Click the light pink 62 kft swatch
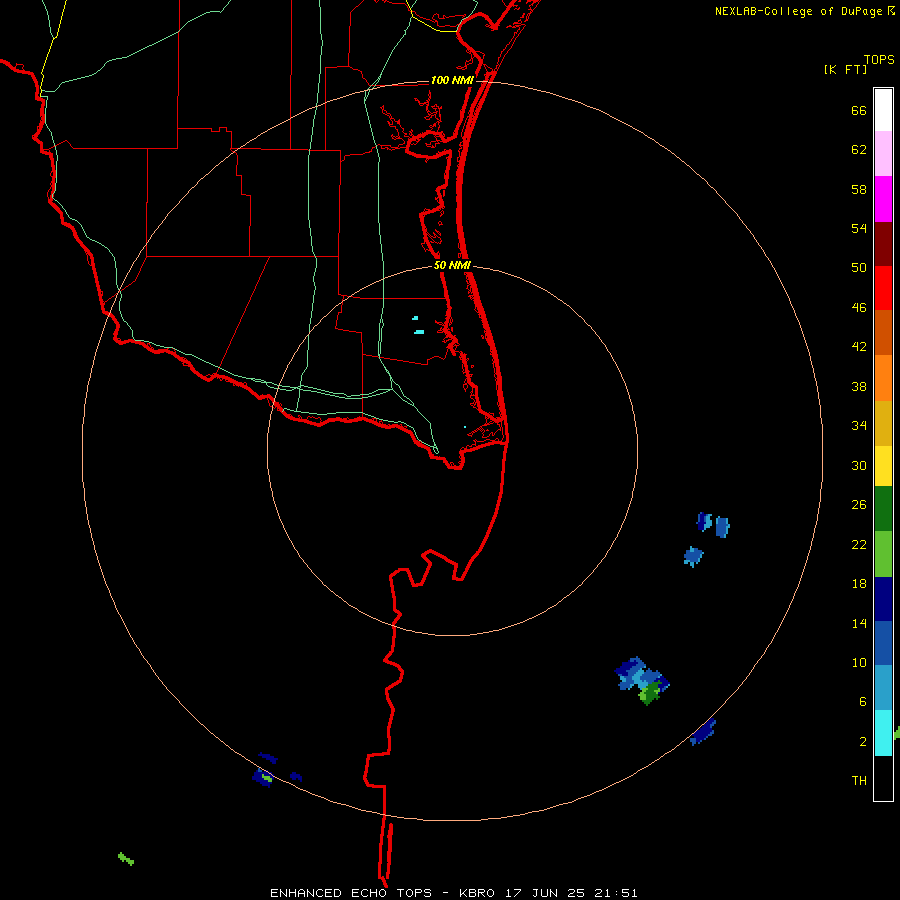Image resolution: width=900 pixels, height=900 pixels. (883, 154)
